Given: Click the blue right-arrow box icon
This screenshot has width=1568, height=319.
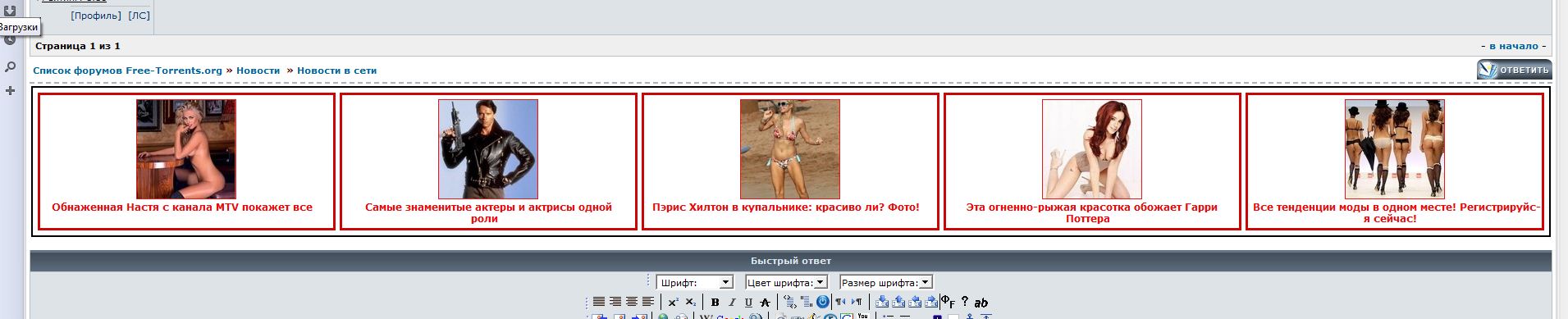Looking at the screenshot, I should tap(931, 302).
